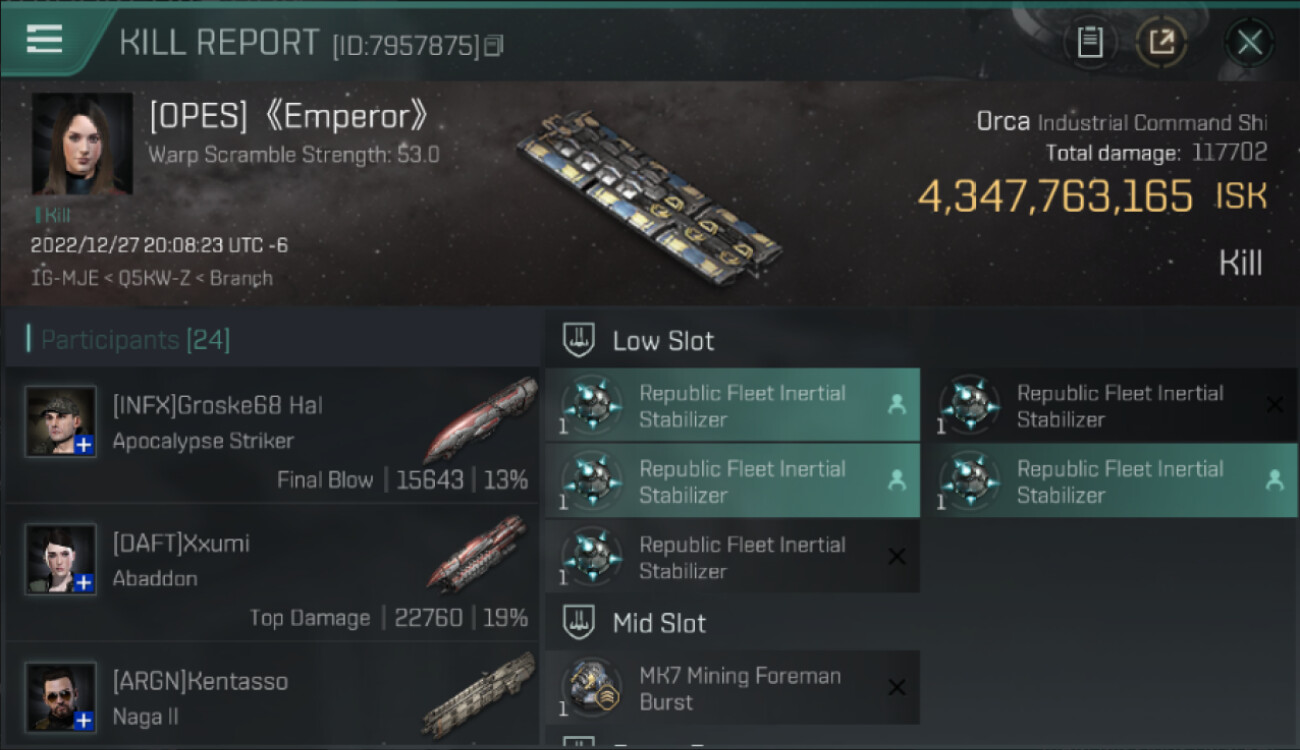Open the hamburger menu

(44, 39)
